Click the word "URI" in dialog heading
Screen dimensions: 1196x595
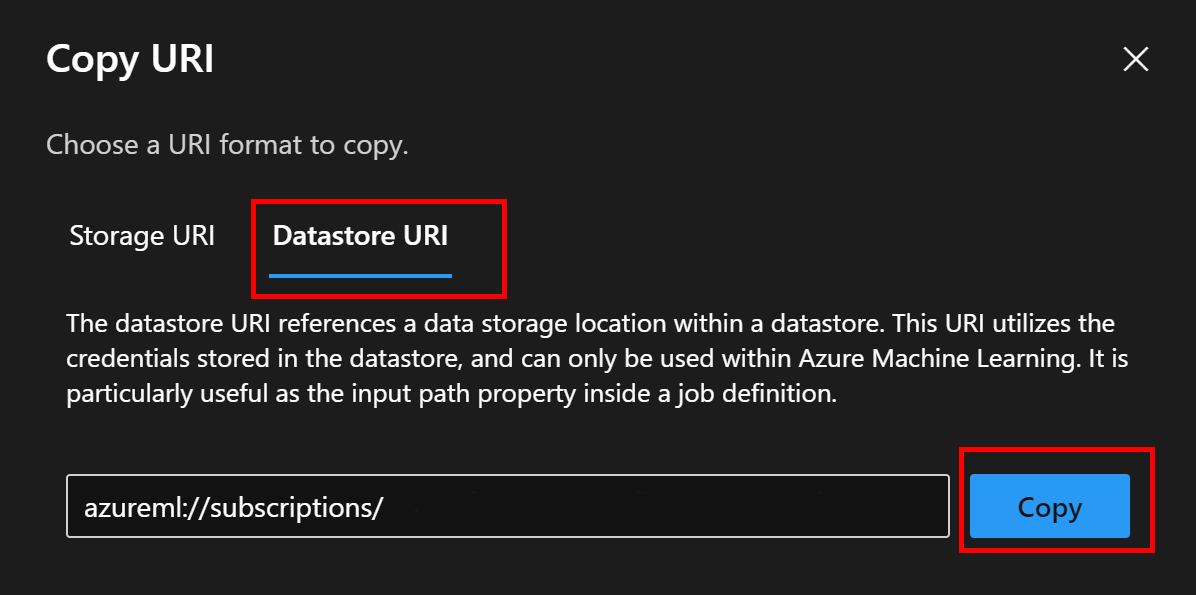pos(181,59)
